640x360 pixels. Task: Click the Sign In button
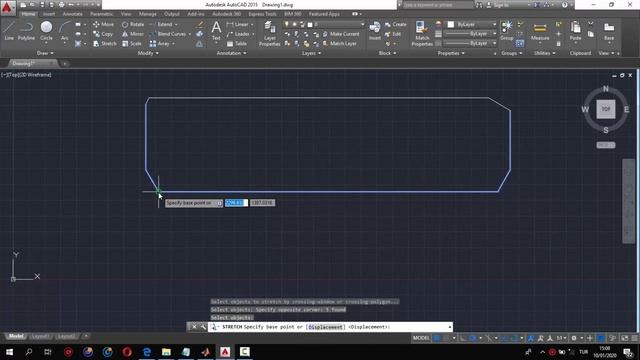coord(497,5)
